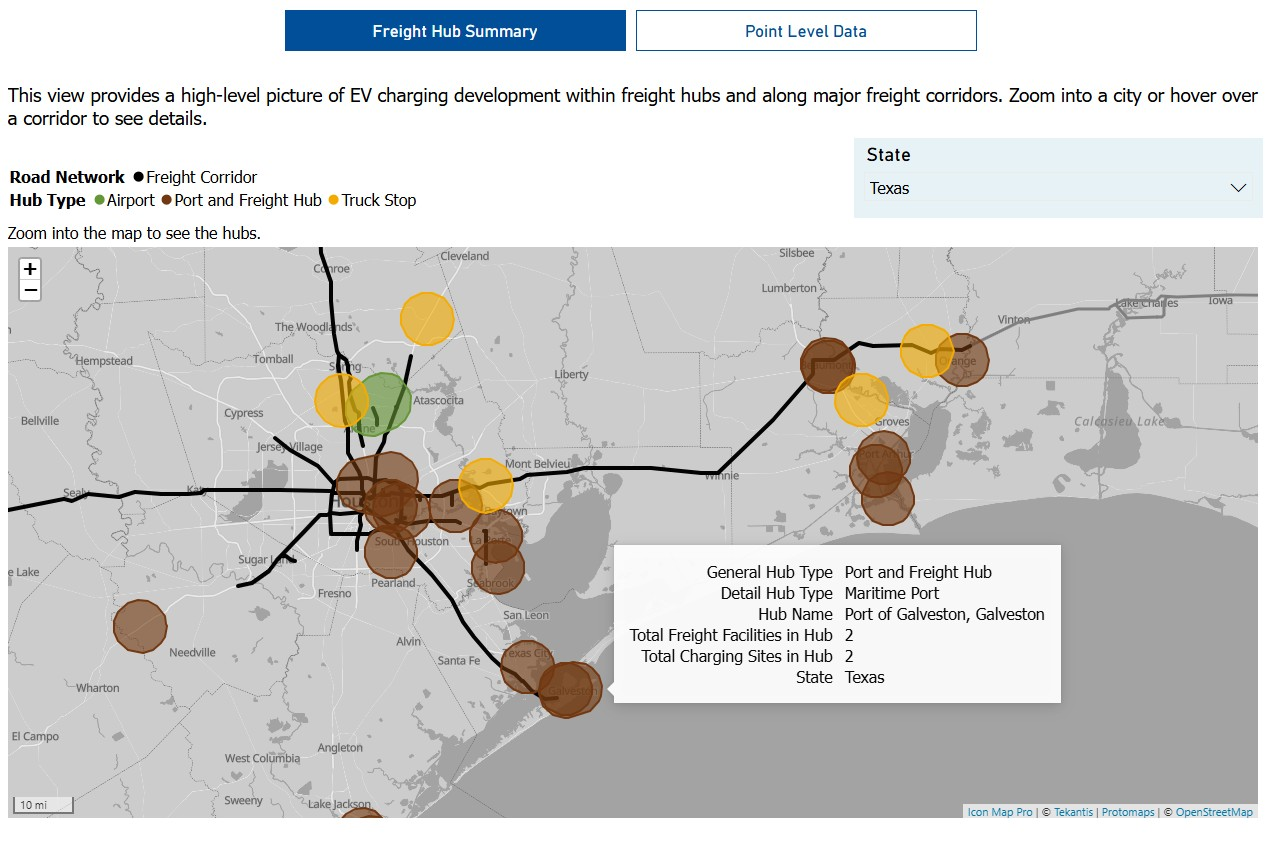Screen dimensions: 1270x862
Task: Click the Port of Galveston hub circle
Action: click(x=568, y=690)
